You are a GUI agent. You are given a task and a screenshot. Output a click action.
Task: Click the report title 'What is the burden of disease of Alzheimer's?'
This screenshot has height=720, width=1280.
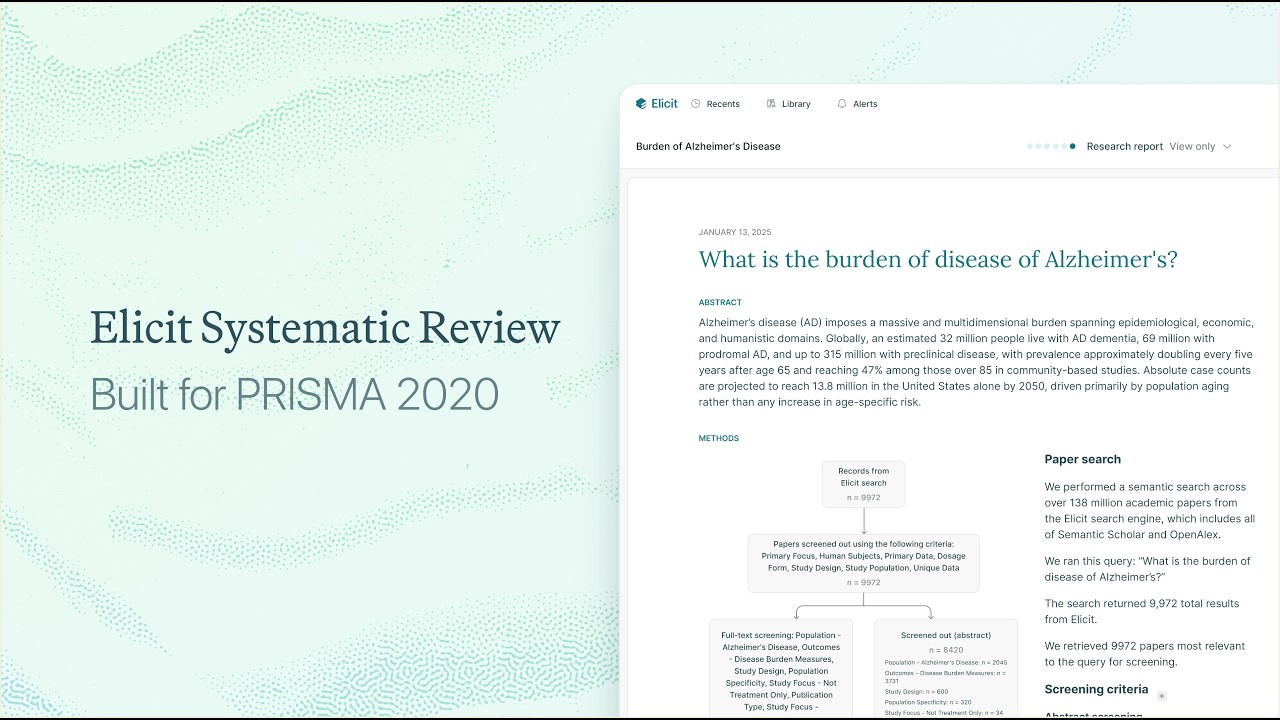938,260
